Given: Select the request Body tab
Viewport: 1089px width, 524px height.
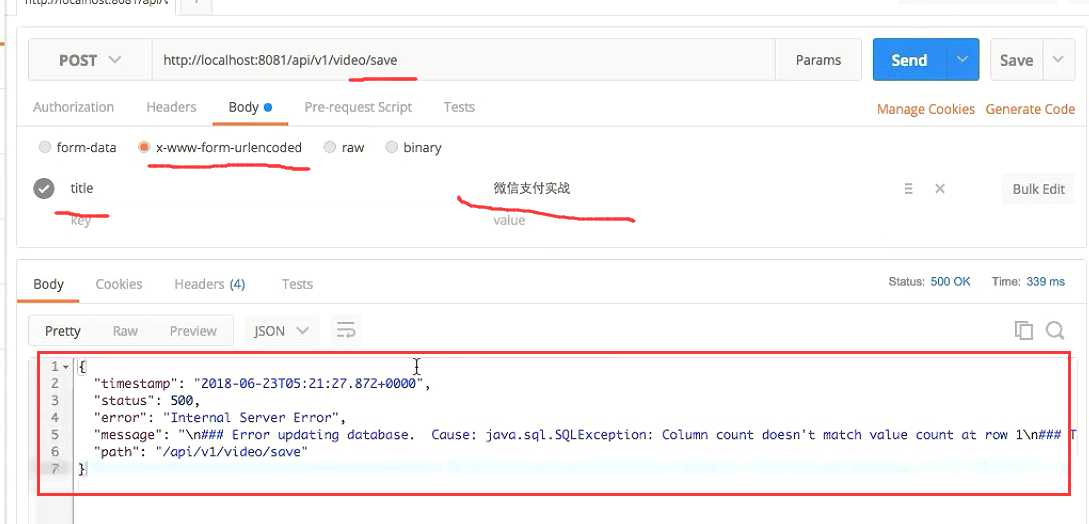Looking at the screenshot, I should 250,107.
